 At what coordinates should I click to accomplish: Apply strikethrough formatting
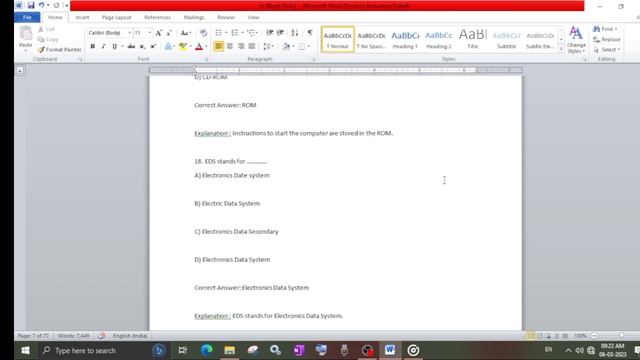pos(131,47)
